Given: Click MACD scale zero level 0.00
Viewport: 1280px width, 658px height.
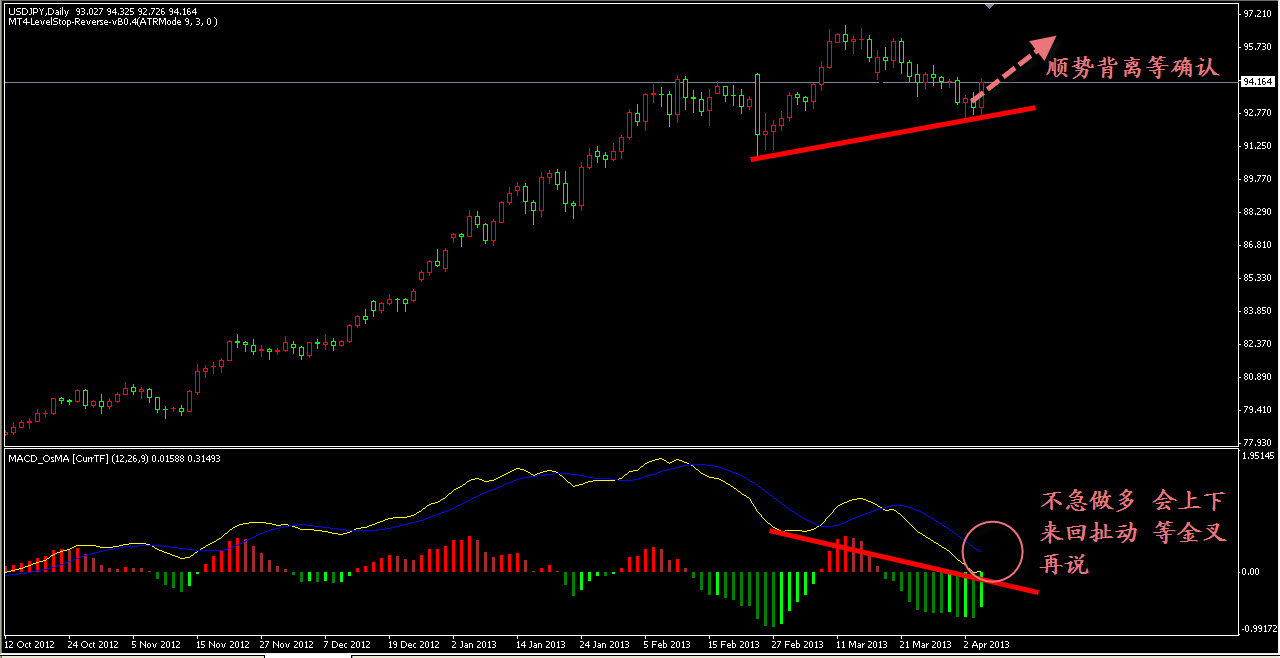Looking at the screenshot, I should coord(1251,572).
